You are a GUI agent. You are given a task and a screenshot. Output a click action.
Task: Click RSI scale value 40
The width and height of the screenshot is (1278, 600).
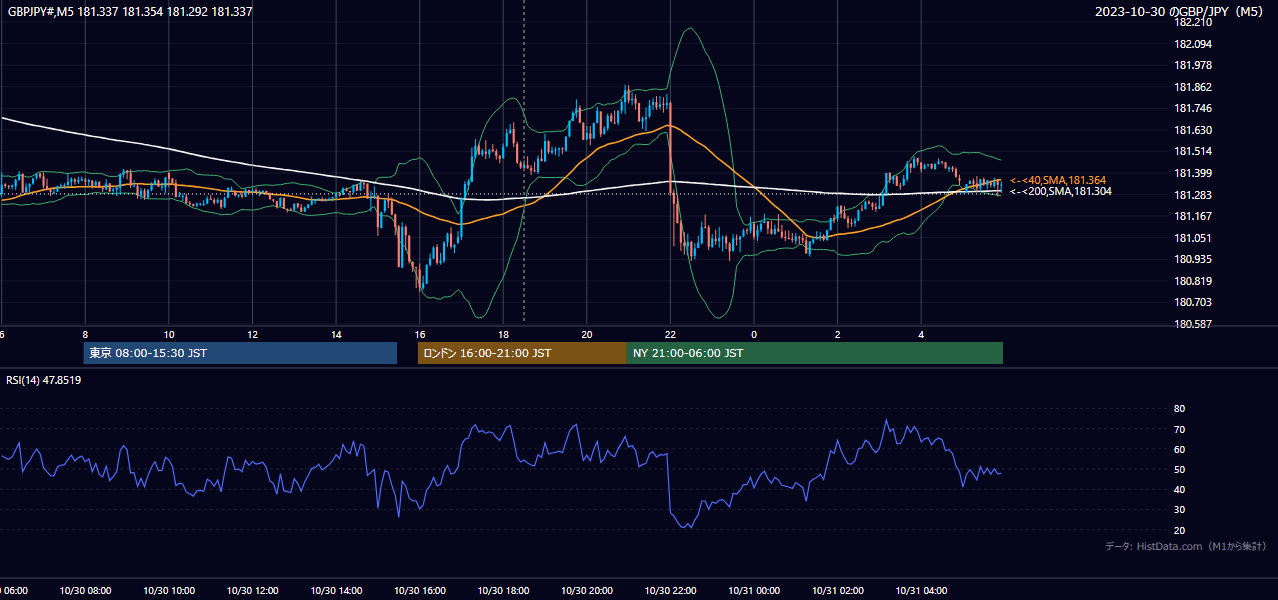pos(1180,489)
